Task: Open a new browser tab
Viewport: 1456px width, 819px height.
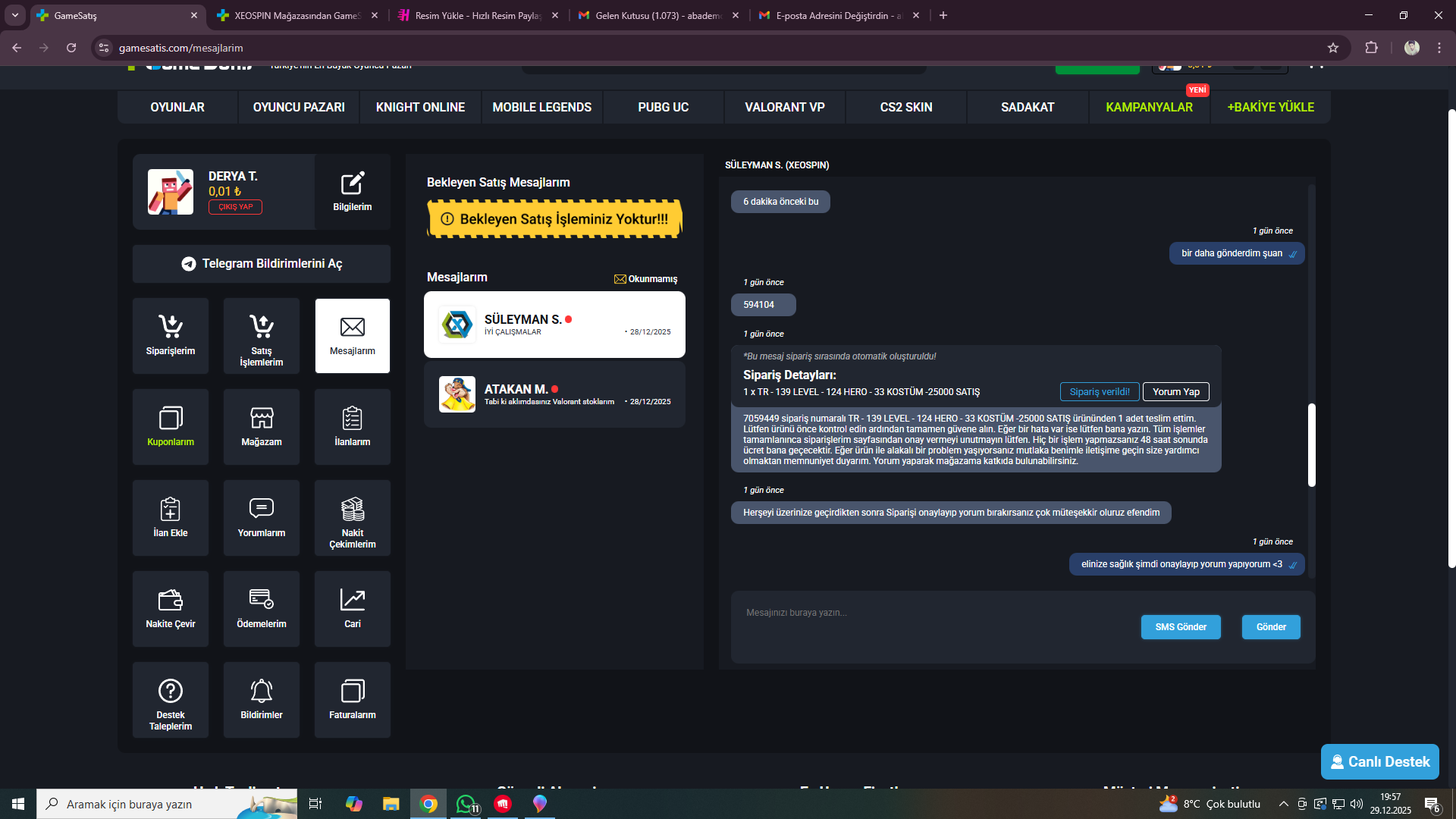Action: 943,15
